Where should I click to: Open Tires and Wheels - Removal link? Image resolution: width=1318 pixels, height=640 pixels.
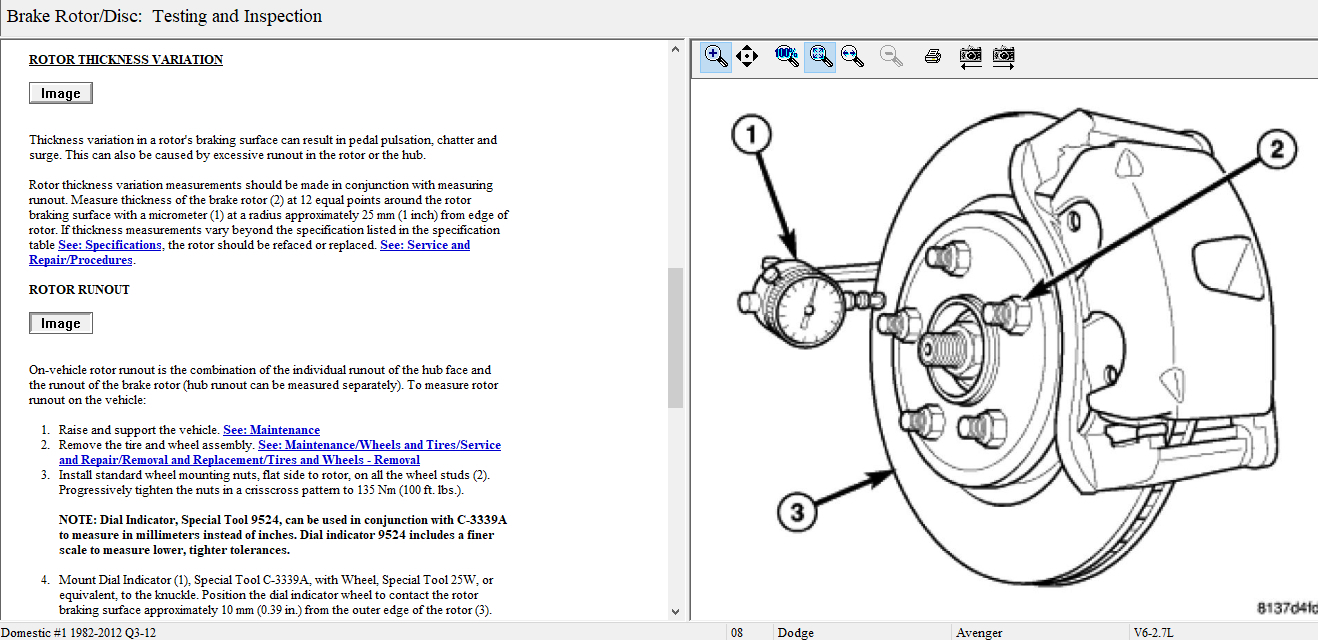tap(280, 452)
